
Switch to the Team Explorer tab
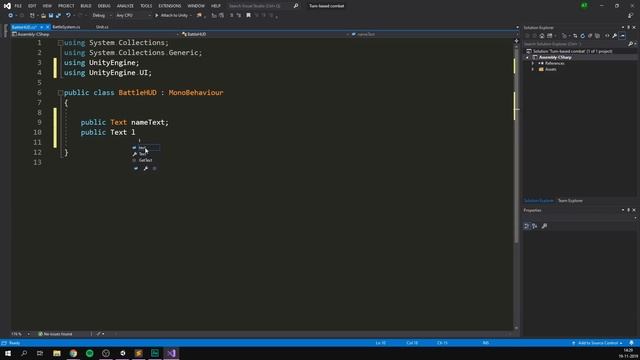(x=570, y=201)
